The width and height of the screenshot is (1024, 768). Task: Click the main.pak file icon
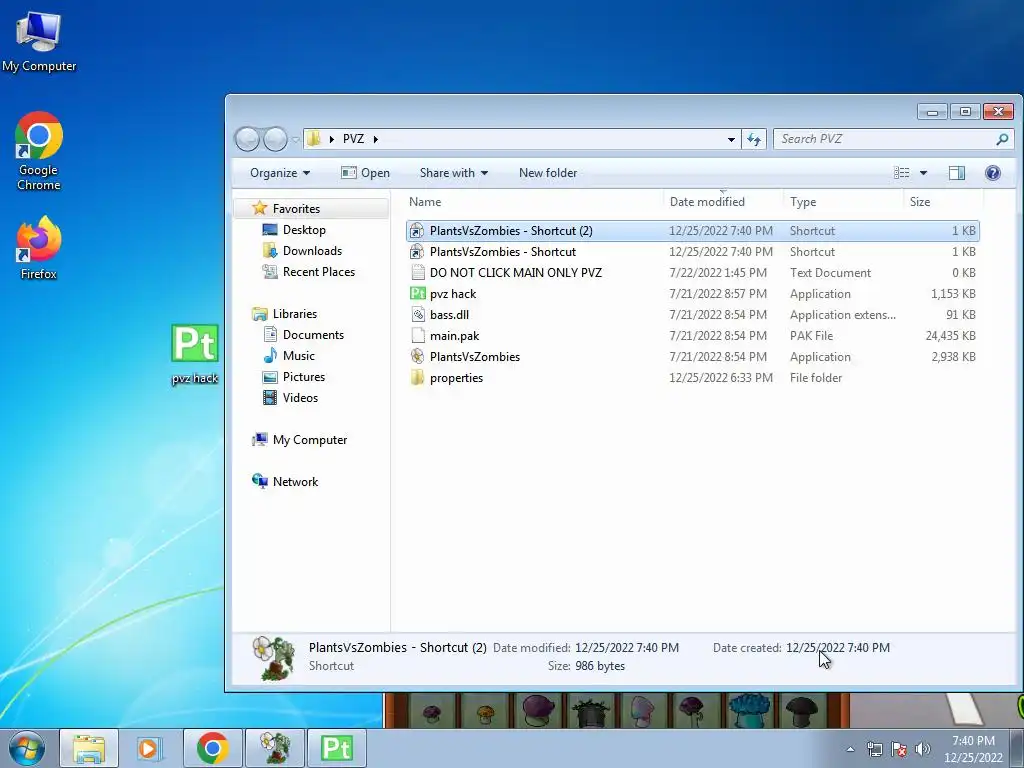[x=418, y=336]
